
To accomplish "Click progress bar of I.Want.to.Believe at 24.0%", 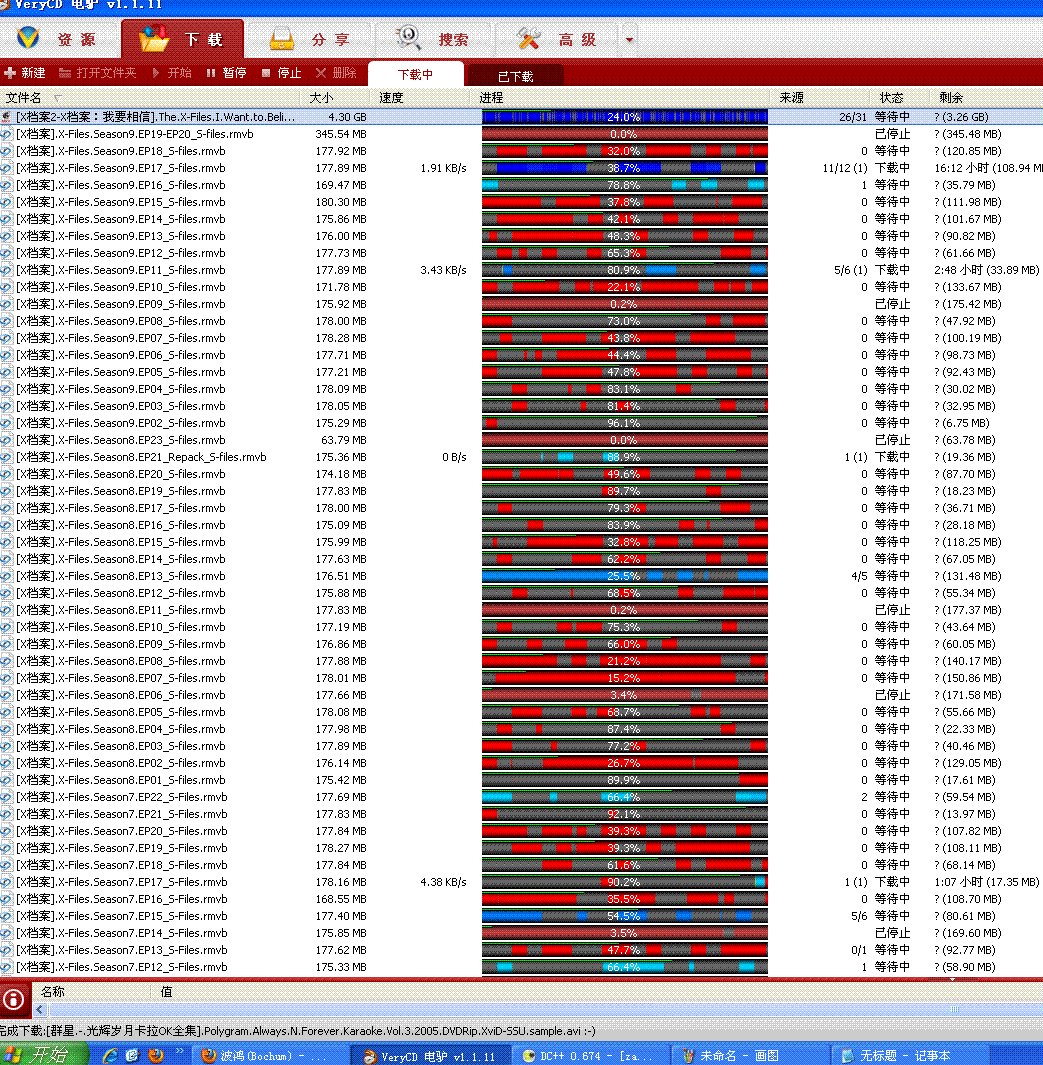I will coord(625,117).
